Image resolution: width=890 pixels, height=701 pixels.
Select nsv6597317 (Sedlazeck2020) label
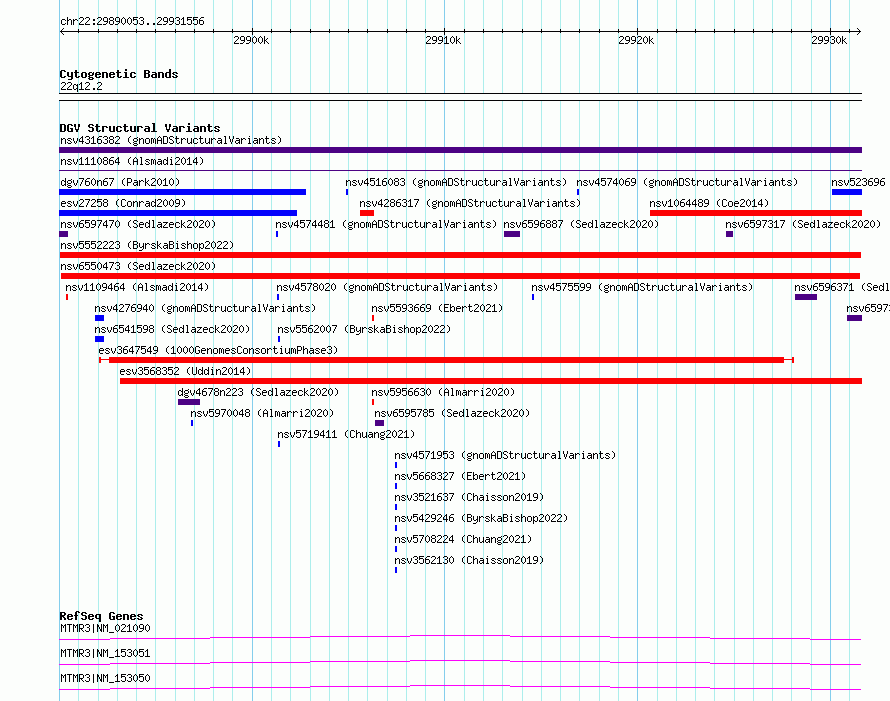tap(803, 224)
